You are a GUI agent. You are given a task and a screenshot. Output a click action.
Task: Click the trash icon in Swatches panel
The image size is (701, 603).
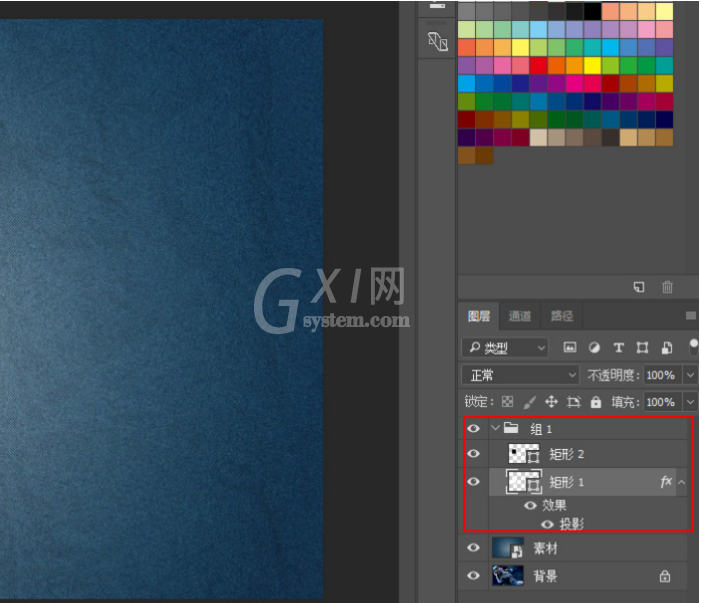click(667, 287)
